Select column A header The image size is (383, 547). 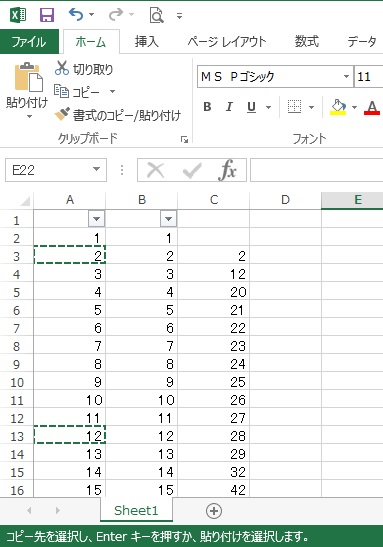[70, 200]
